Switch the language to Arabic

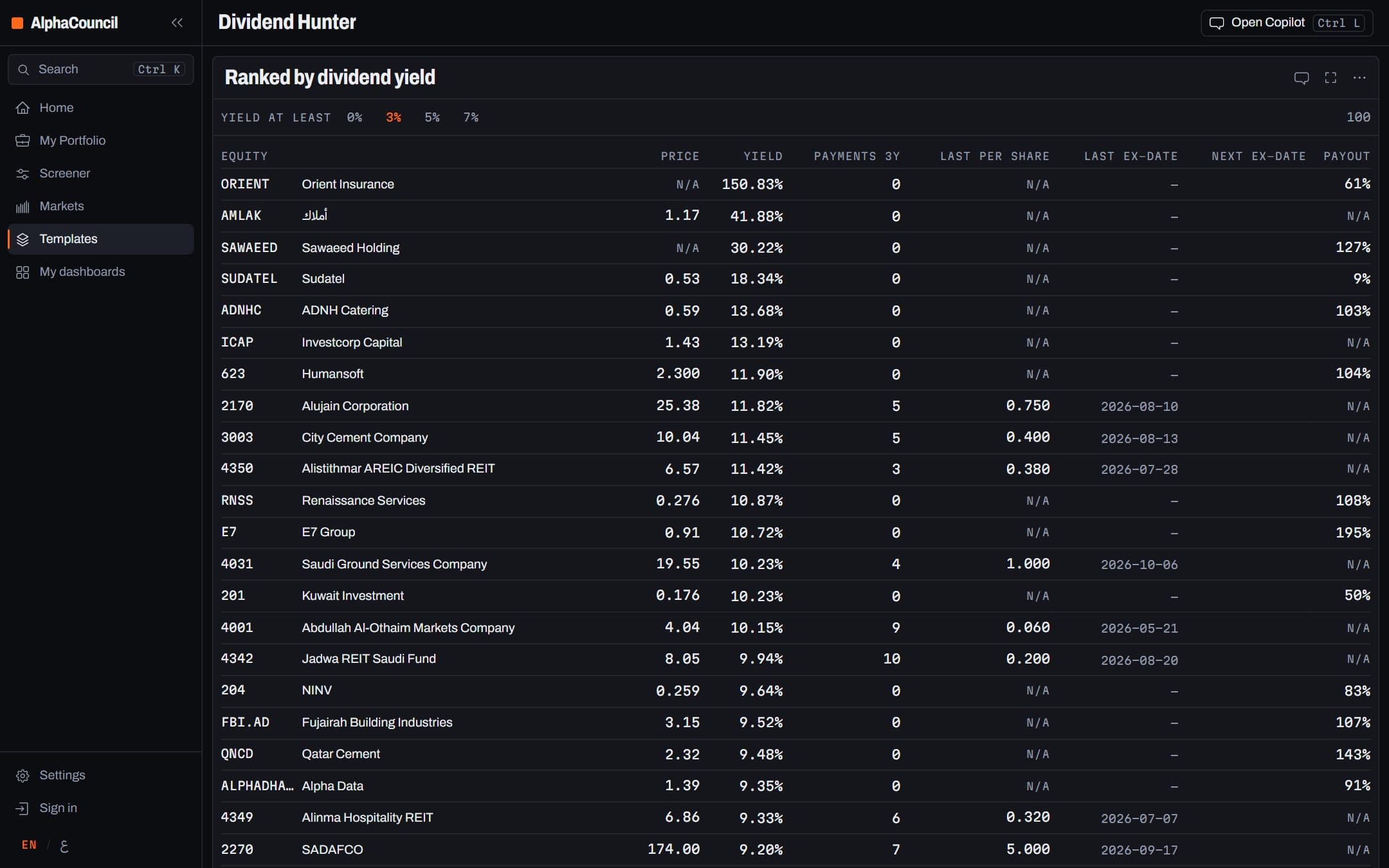pos(64,845)
